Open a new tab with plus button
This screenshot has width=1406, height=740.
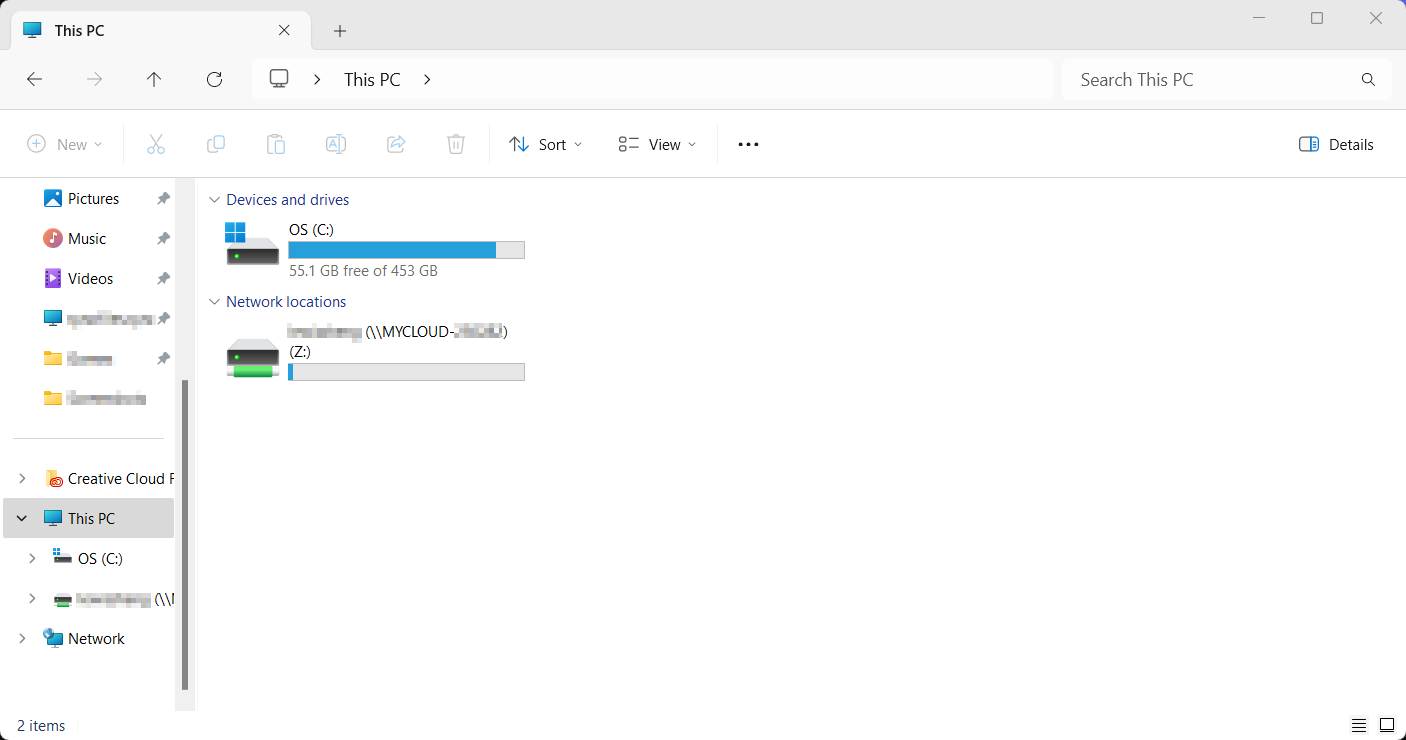pos(340,31)
